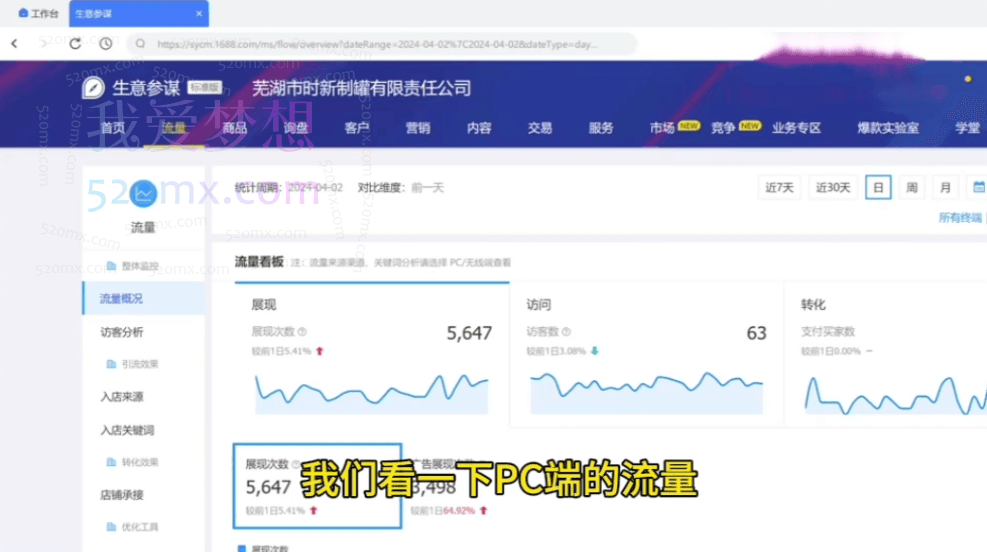Screen dimensions: 987x552
Task: Click the visitor count value 63
Action: pos(756,333)
